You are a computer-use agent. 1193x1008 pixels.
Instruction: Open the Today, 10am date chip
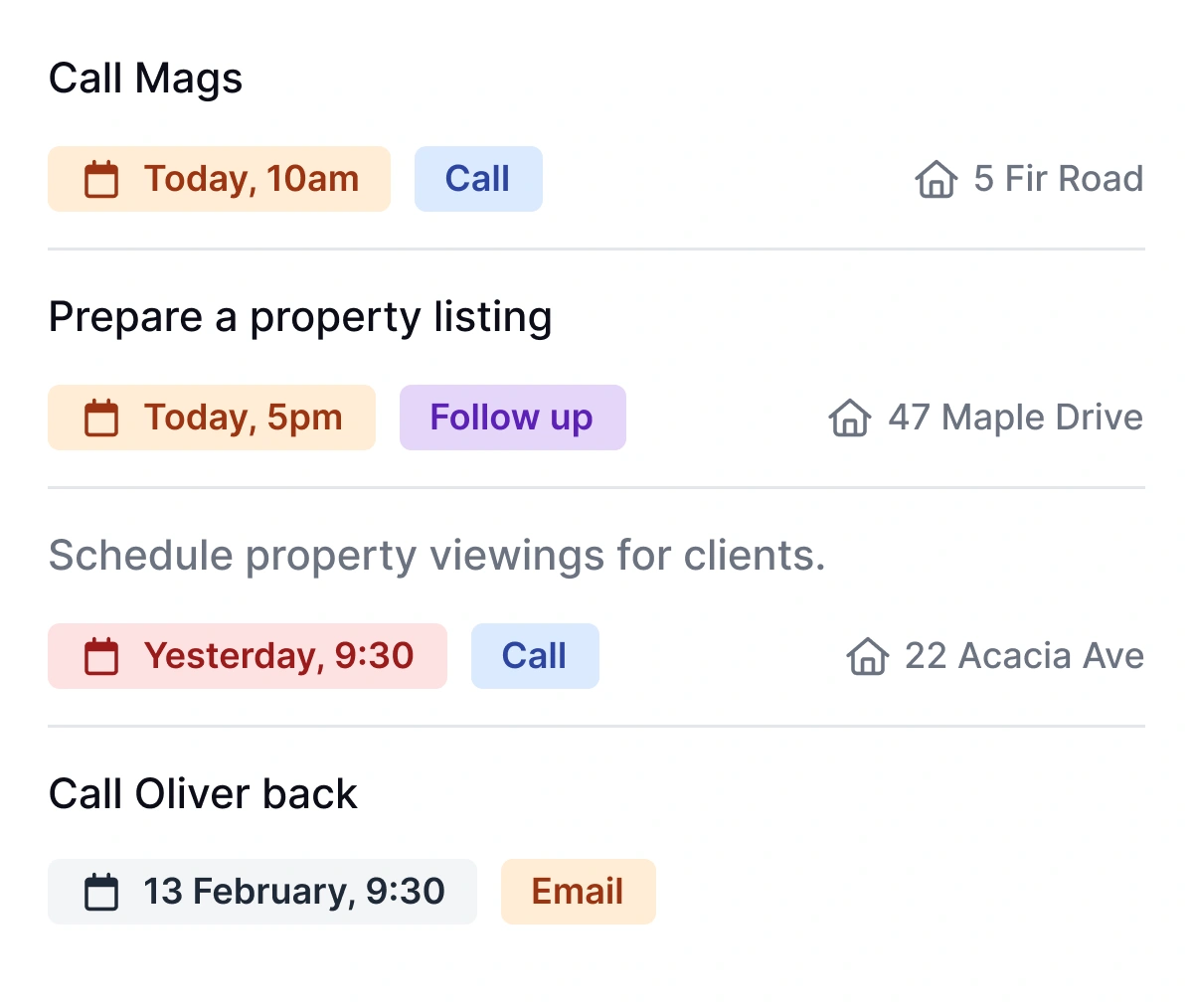[219, 179]
